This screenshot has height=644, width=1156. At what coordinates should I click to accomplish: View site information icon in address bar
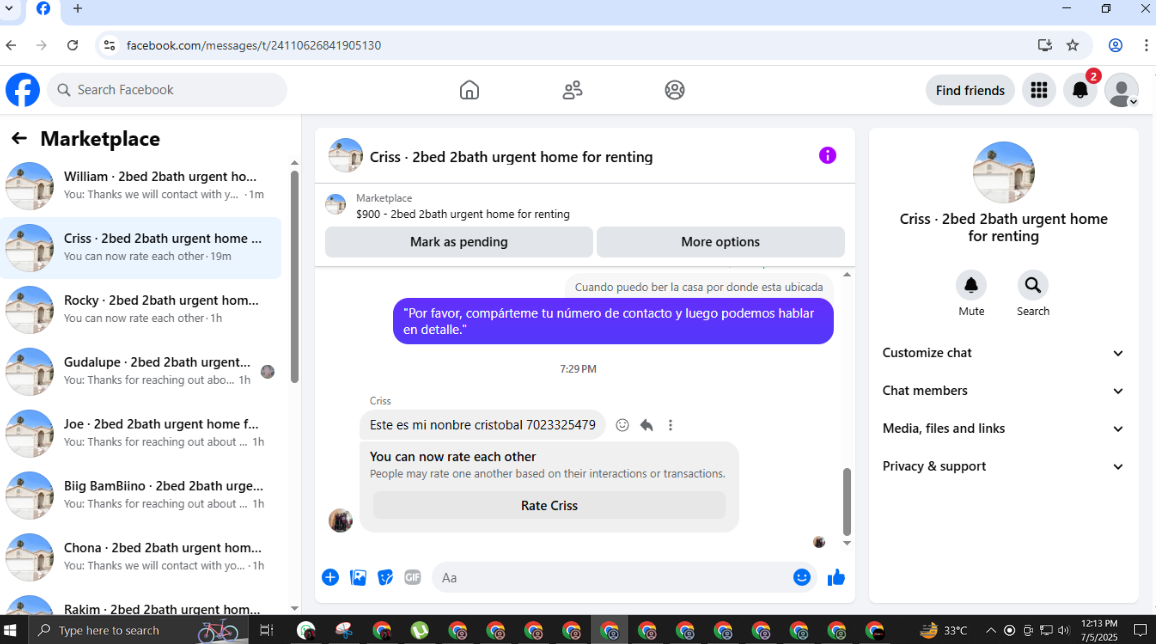pyautogui.click(x=109, y=45)
